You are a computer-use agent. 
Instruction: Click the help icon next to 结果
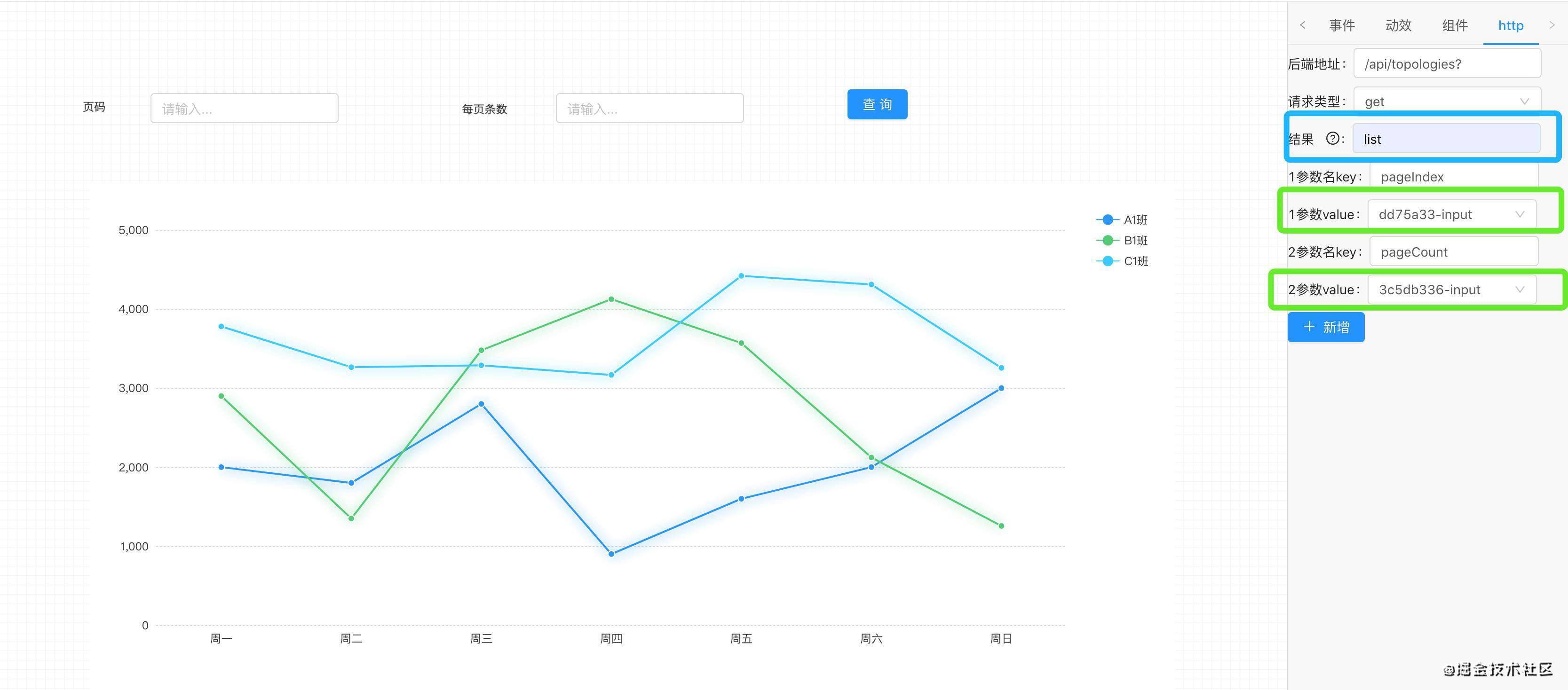click(1332, 139)
